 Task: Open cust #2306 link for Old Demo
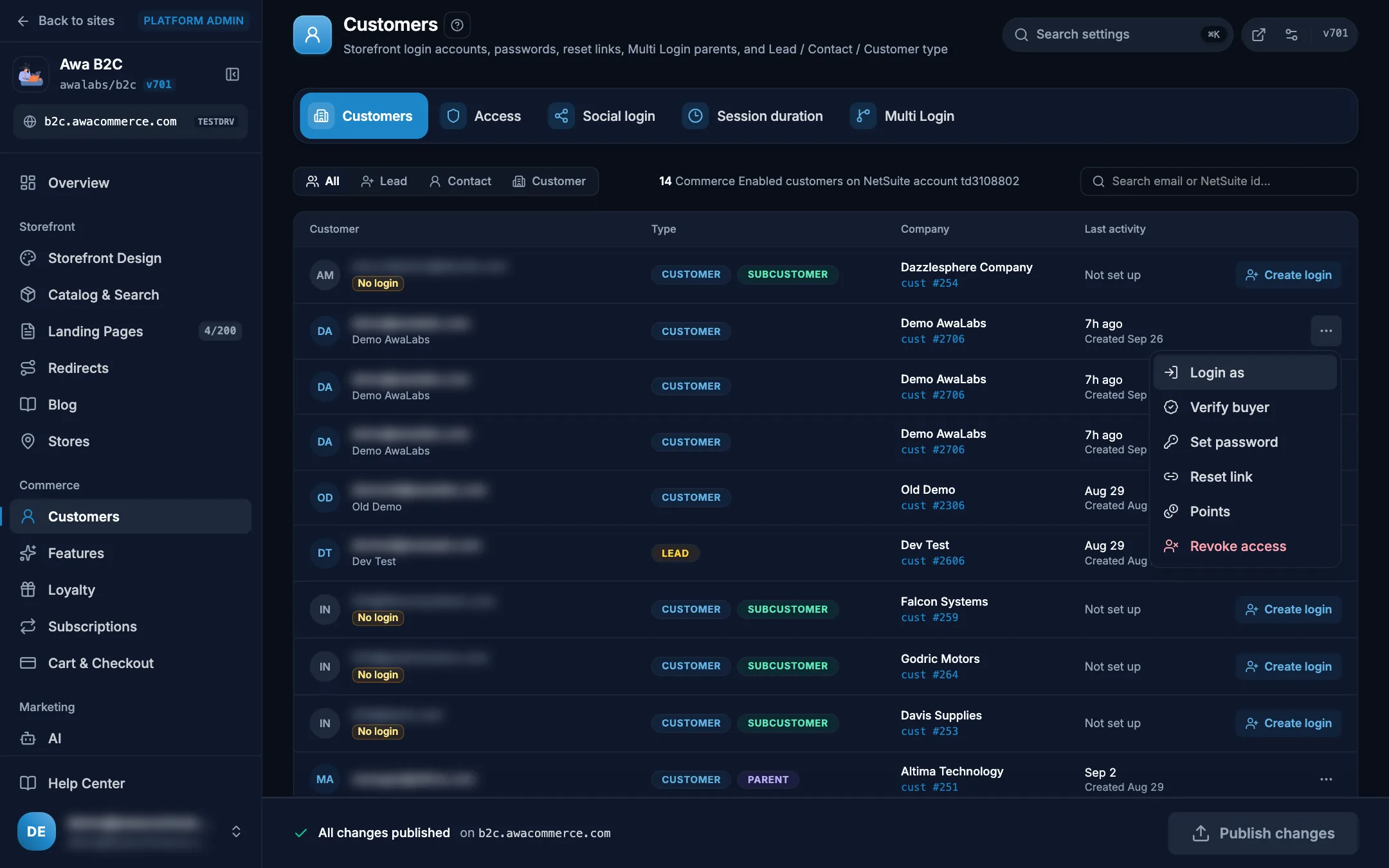click(x=932, y=505)
